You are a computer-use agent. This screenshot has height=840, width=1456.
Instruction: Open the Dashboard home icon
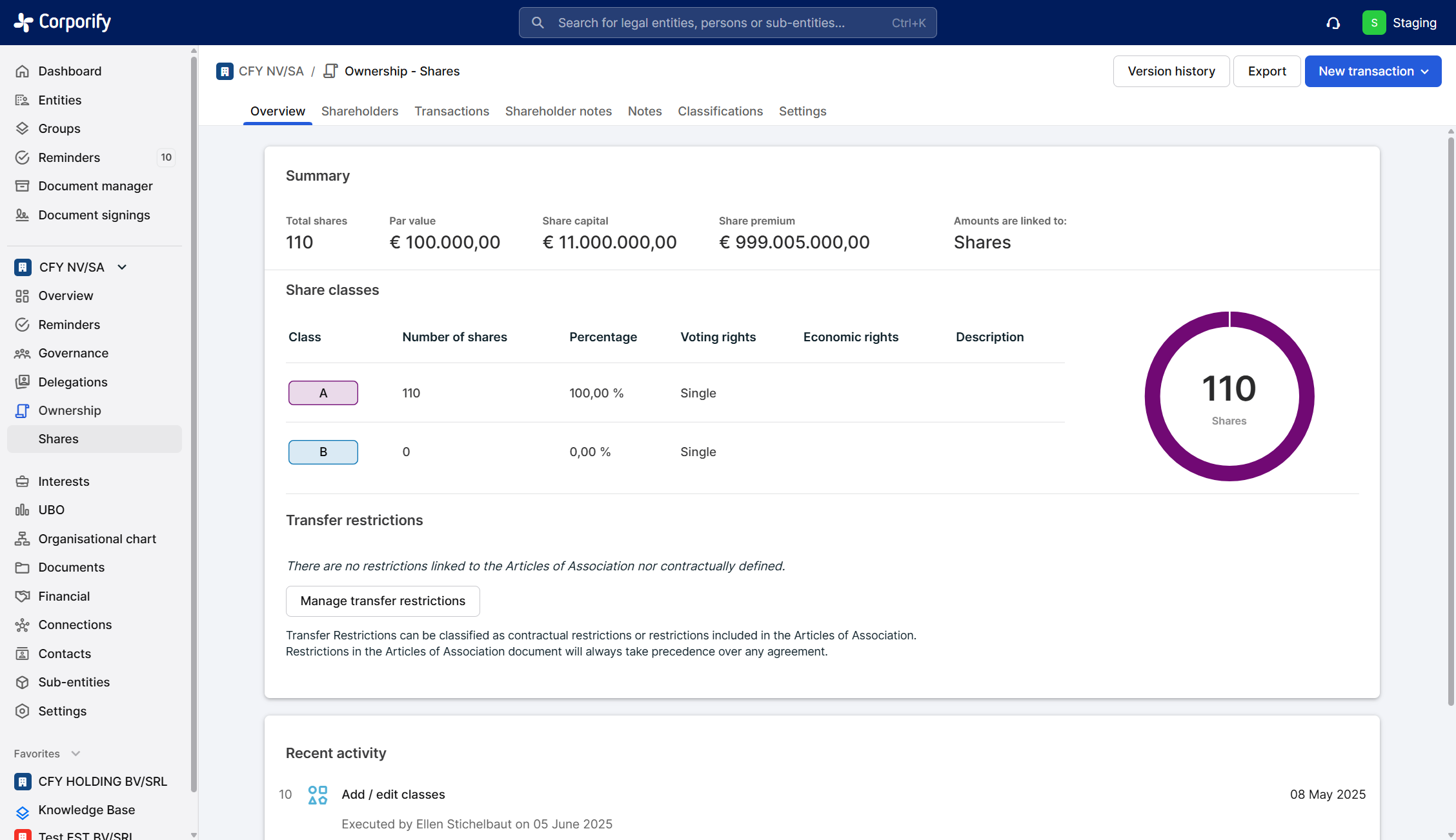(23, 71)
